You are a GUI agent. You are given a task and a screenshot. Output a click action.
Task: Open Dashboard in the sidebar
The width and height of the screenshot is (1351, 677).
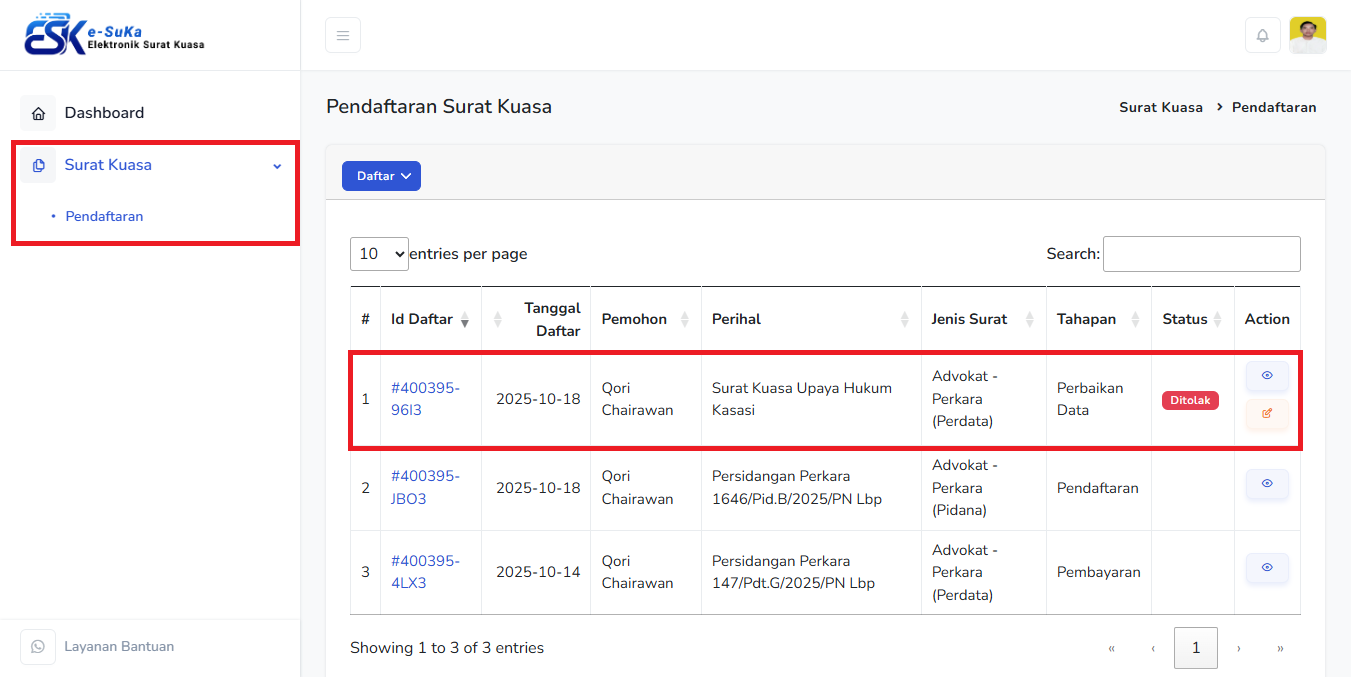104,113
